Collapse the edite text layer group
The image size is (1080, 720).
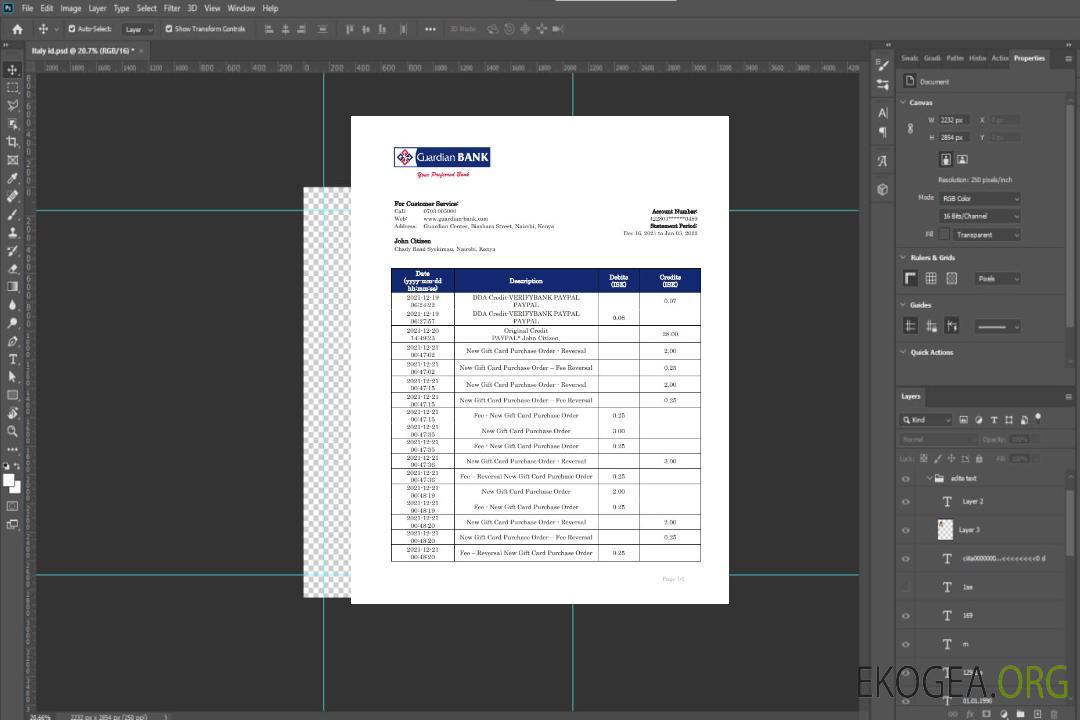(x=928, y=478)
